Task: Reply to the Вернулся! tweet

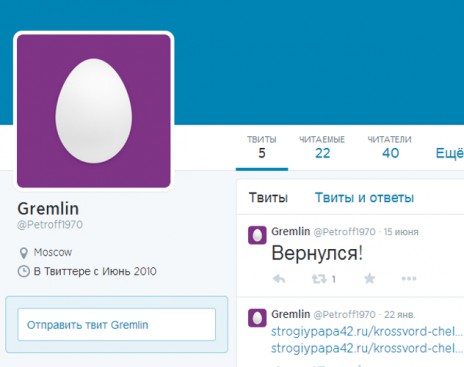Action: point(279,279)
